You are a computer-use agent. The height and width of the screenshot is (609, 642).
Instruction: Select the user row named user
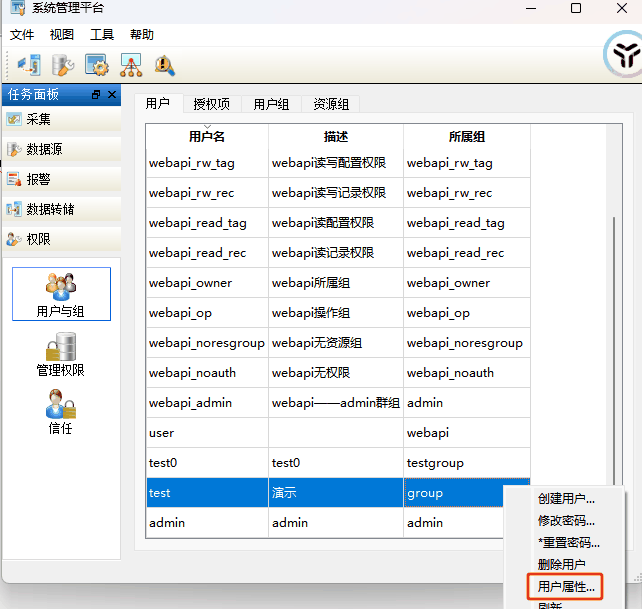207,433
